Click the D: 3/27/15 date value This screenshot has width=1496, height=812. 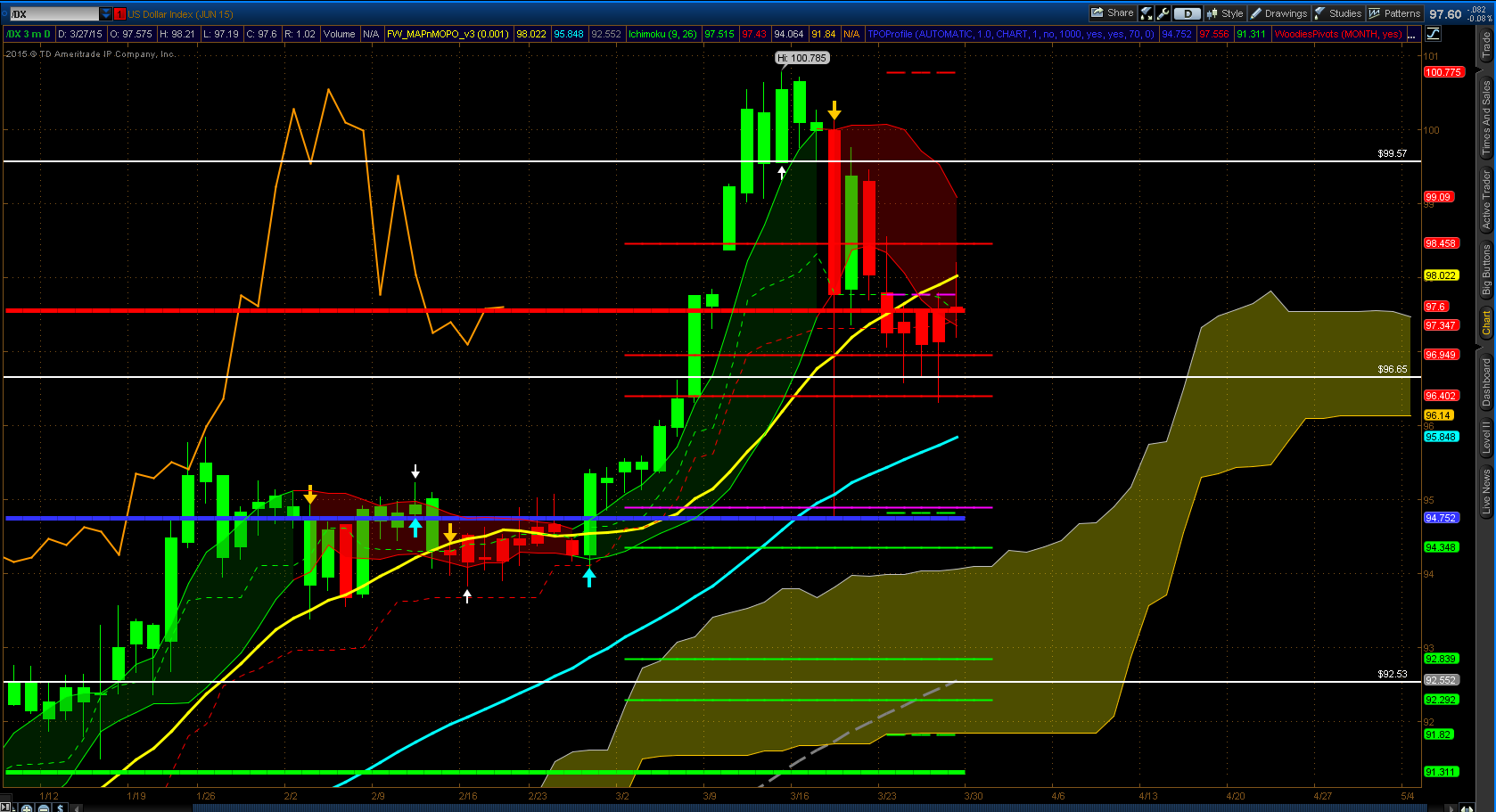pos(81,34)
